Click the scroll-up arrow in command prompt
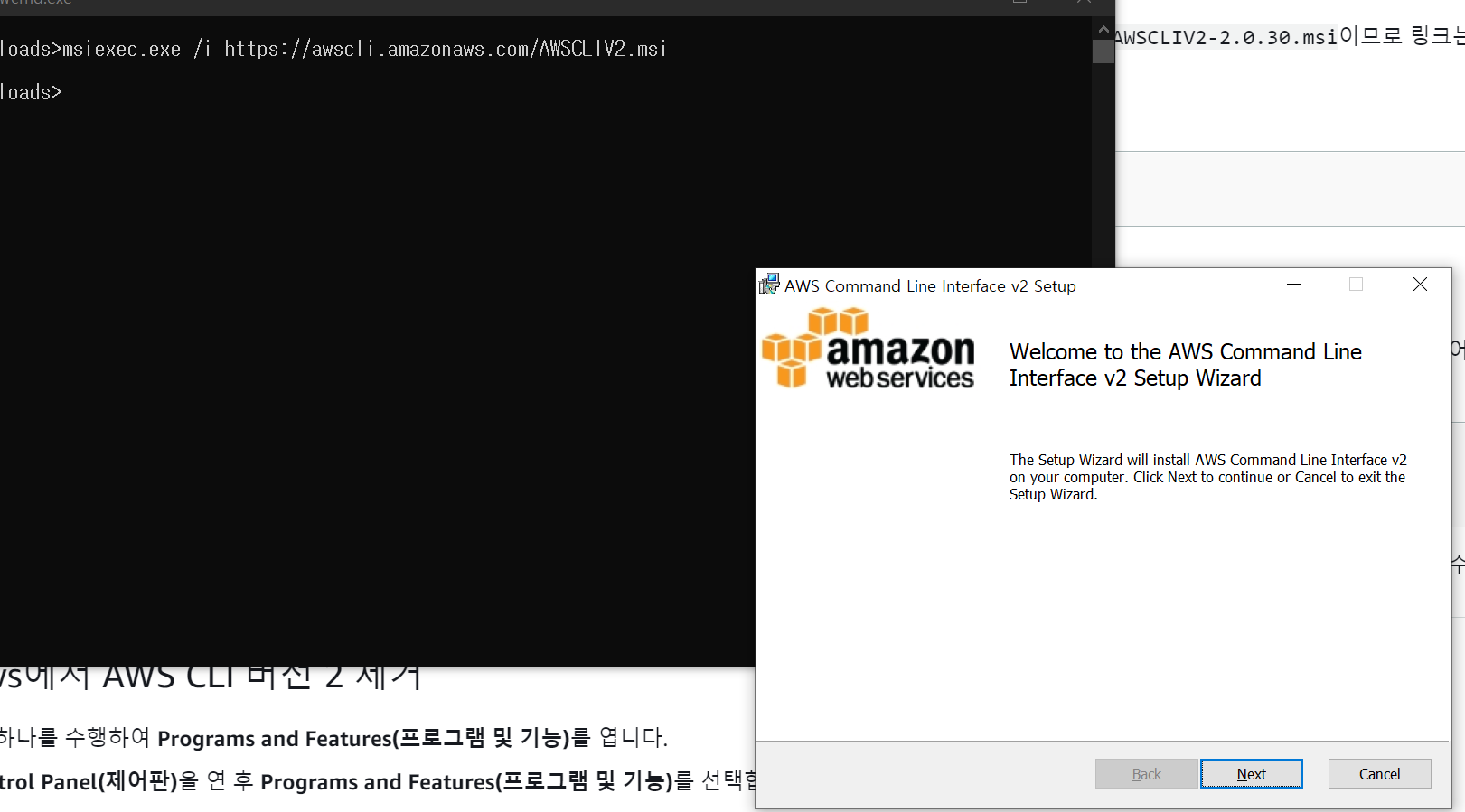Image resolution: width=1465 pixels, height=812 pixels. (1103, 30)
